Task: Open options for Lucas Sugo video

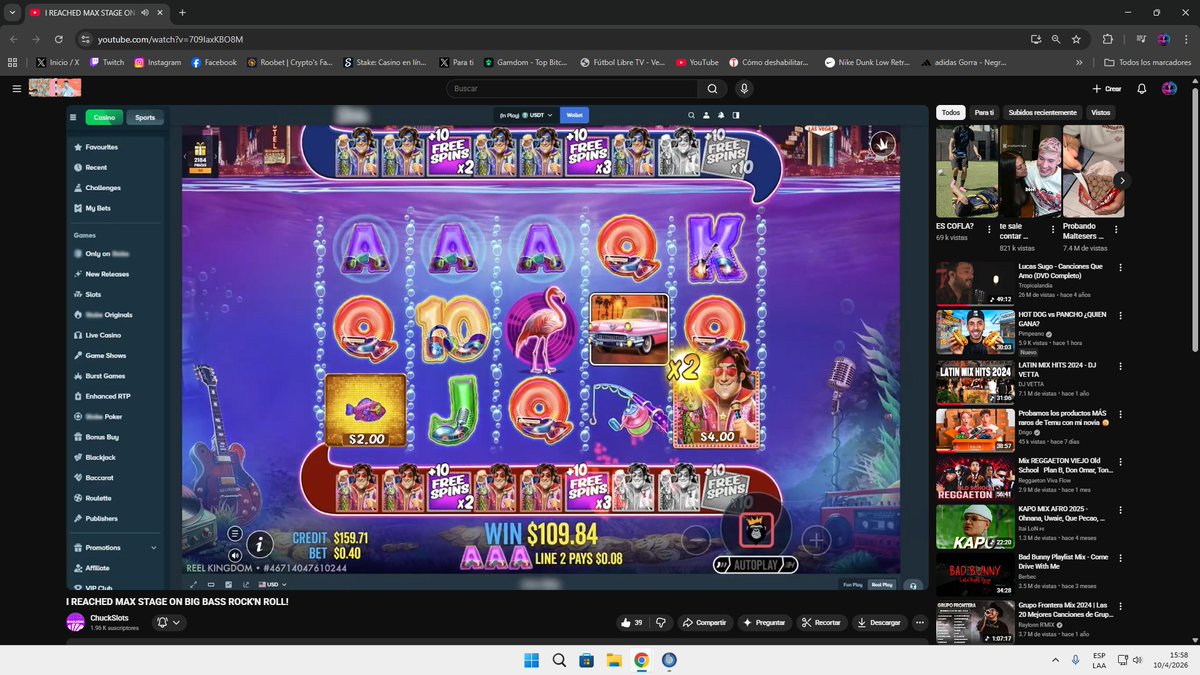Action: (x=1120, y=267)
